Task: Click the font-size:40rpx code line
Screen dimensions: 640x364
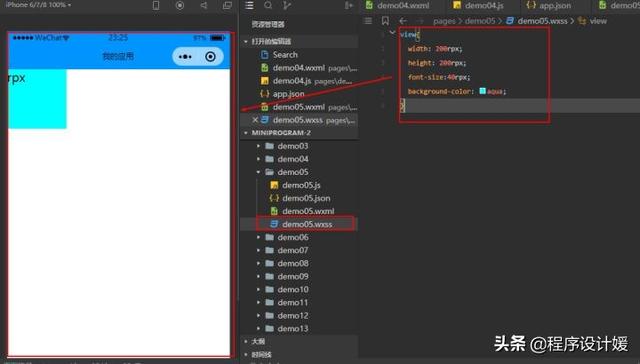Action: pyautogui.click(x=439, y=77)
